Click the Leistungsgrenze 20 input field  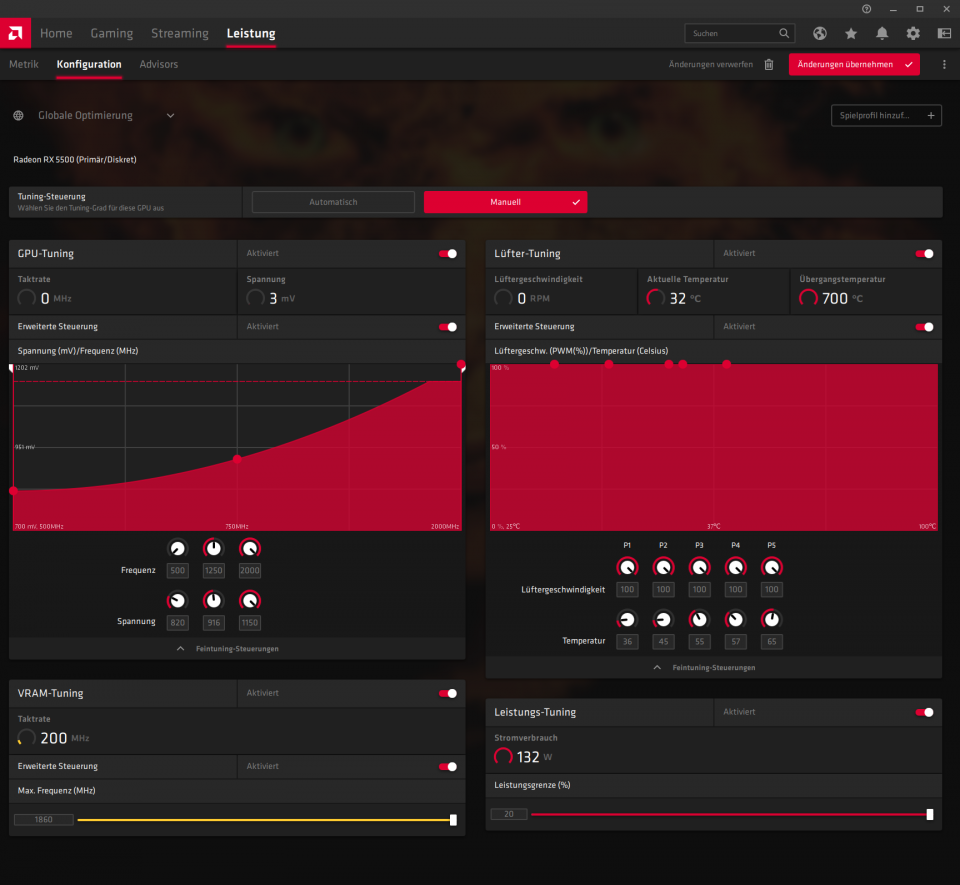pos(509,814)
